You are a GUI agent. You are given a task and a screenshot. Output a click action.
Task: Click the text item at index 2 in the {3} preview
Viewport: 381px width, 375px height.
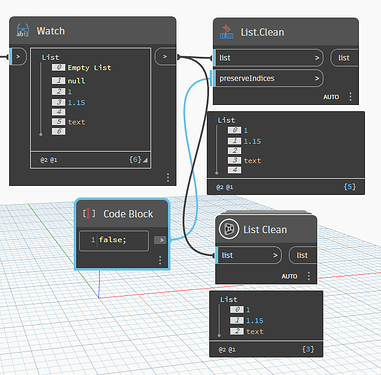[x=255, y=332]
